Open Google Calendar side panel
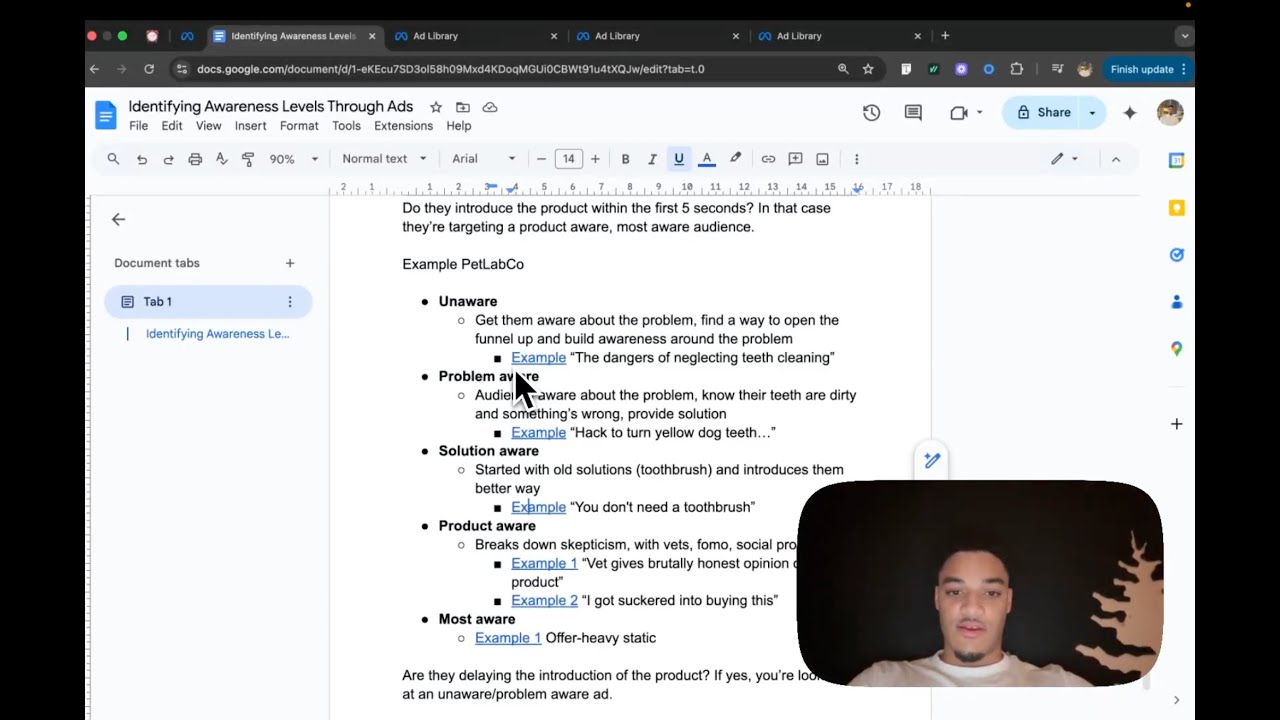The height and width of the screenshot is (720, 1280). [1177, 160]
